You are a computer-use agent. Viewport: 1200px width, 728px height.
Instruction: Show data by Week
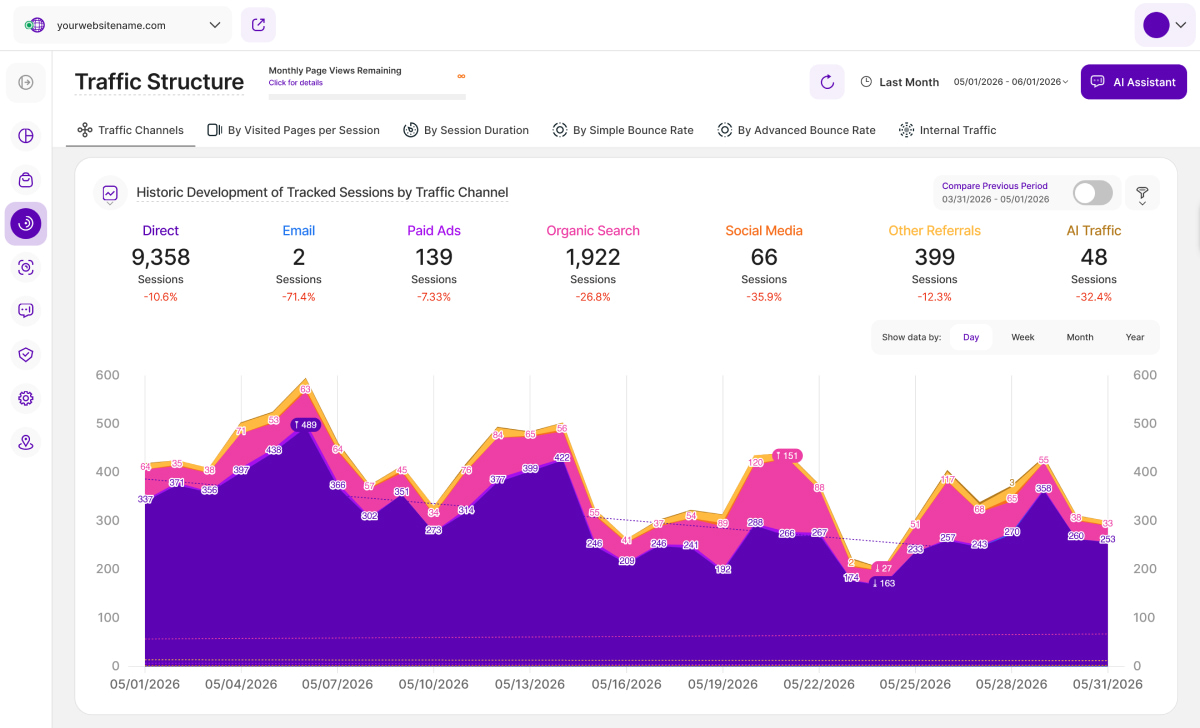click(1022, 337)
